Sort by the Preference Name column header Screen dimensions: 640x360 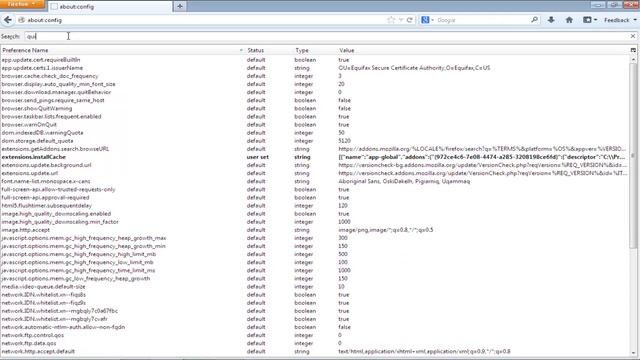(122, 50)
